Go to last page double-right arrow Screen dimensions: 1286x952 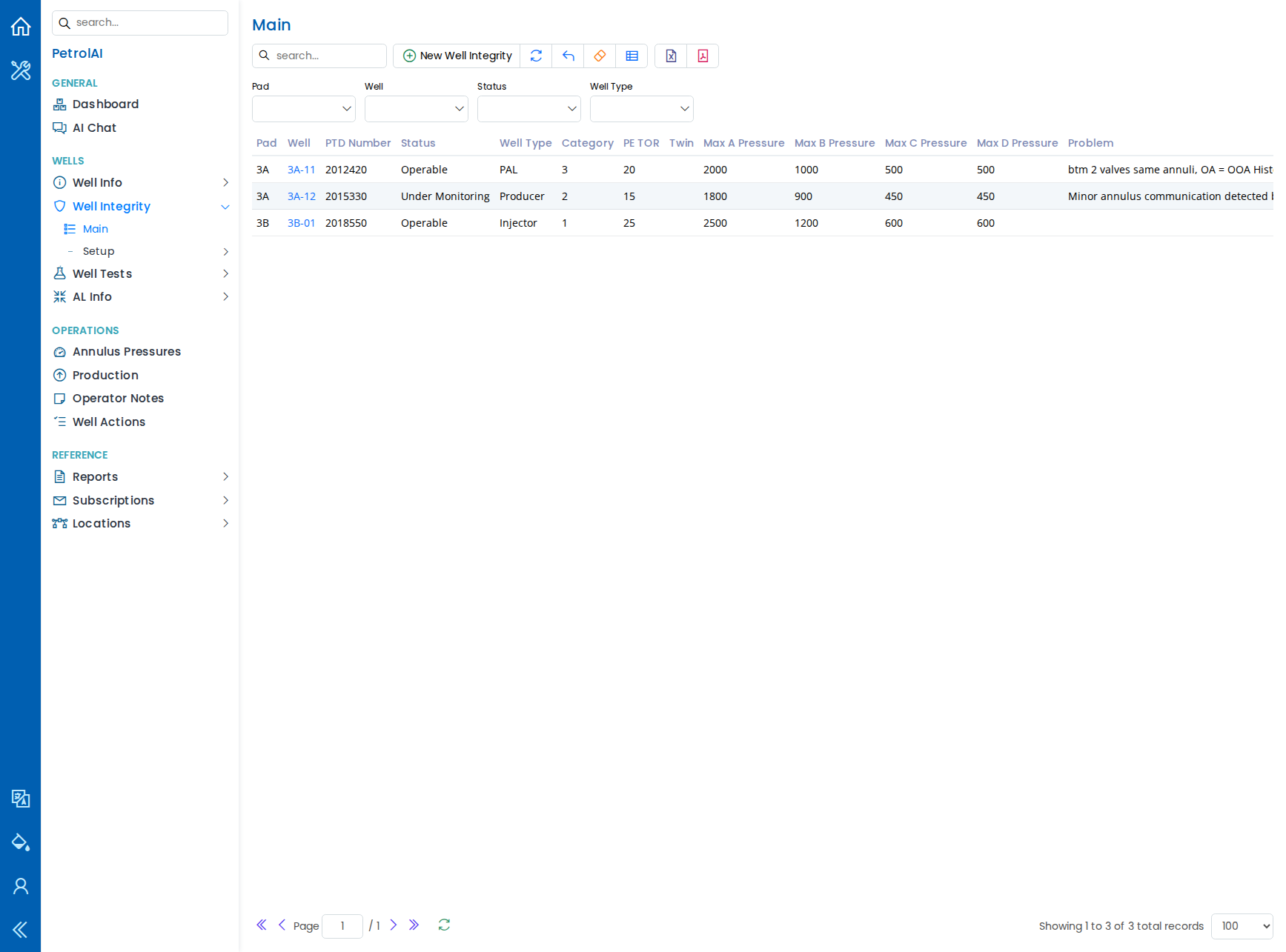click(414, 925)
